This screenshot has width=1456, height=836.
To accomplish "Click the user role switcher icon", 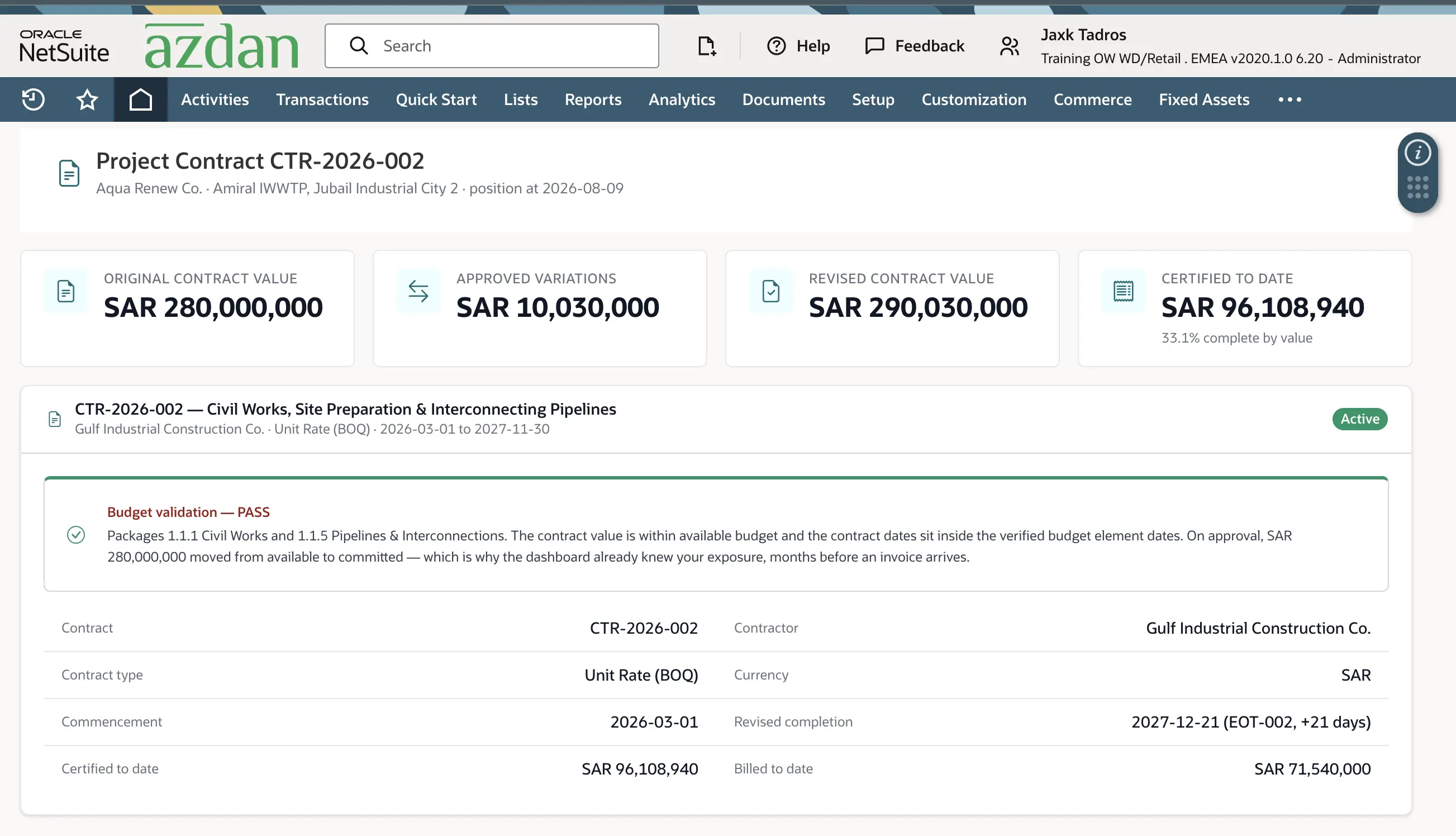I will point(1009,46).
